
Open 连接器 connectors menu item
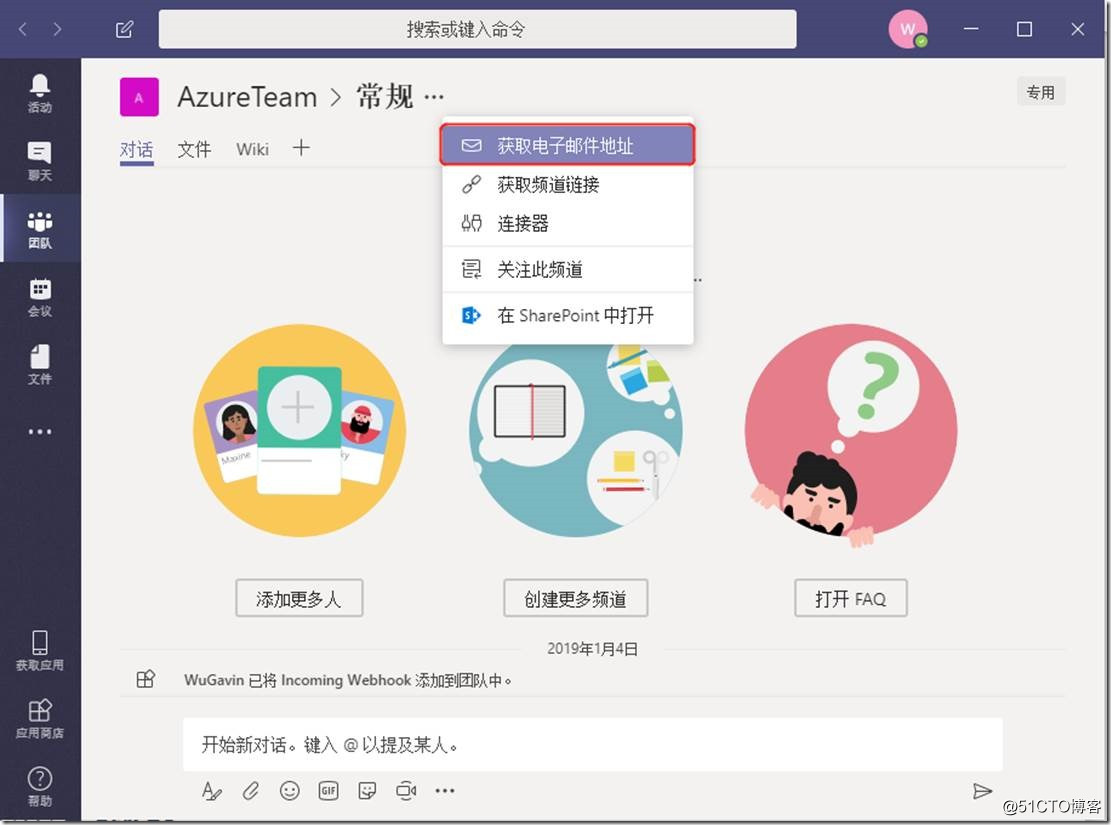point(567,224)
